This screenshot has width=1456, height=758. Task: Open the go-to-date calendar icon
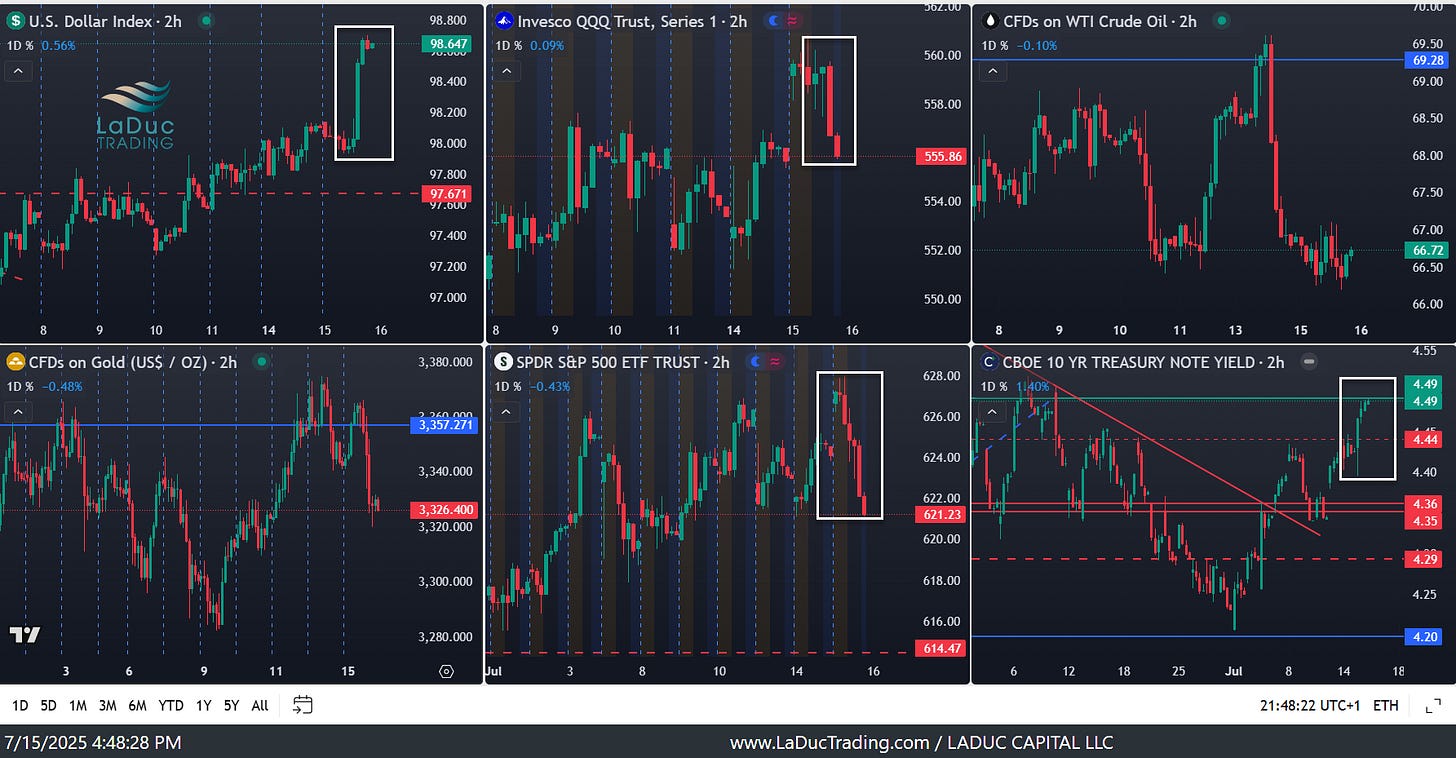[303, 705]
